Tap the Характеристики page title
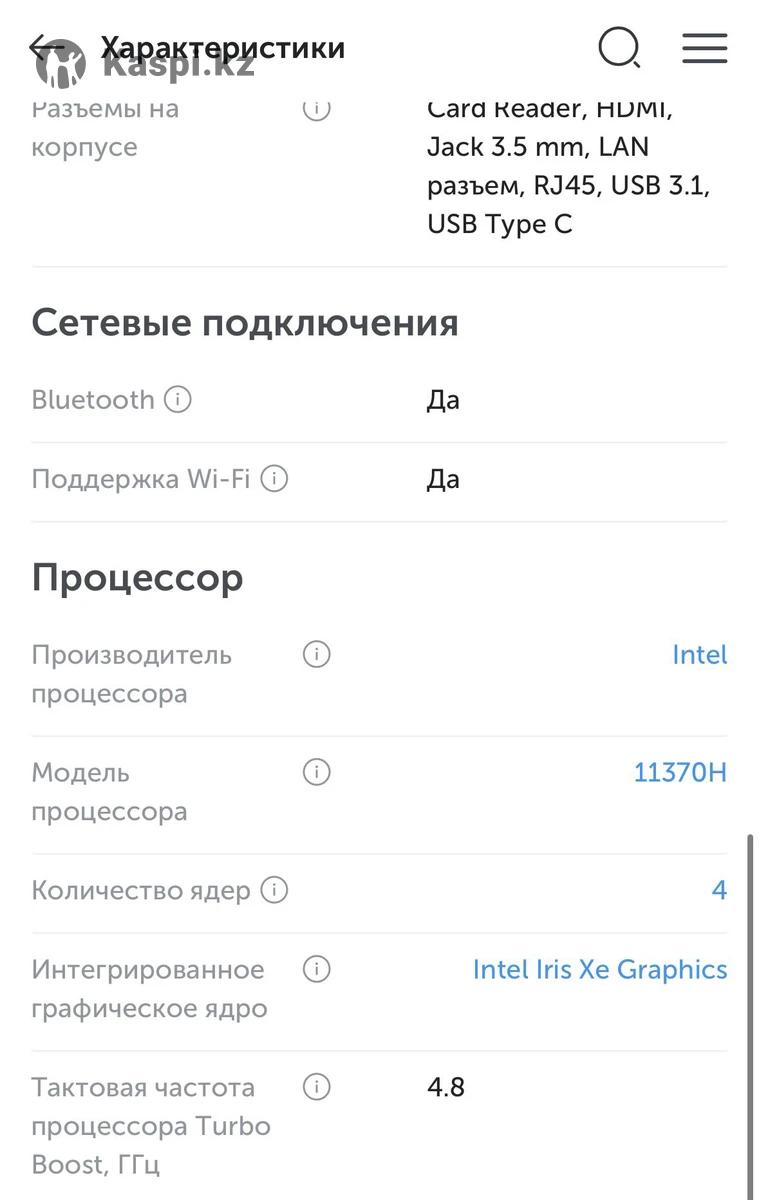The width and height of the screenshot is (759, 1200). coord(222,47)
